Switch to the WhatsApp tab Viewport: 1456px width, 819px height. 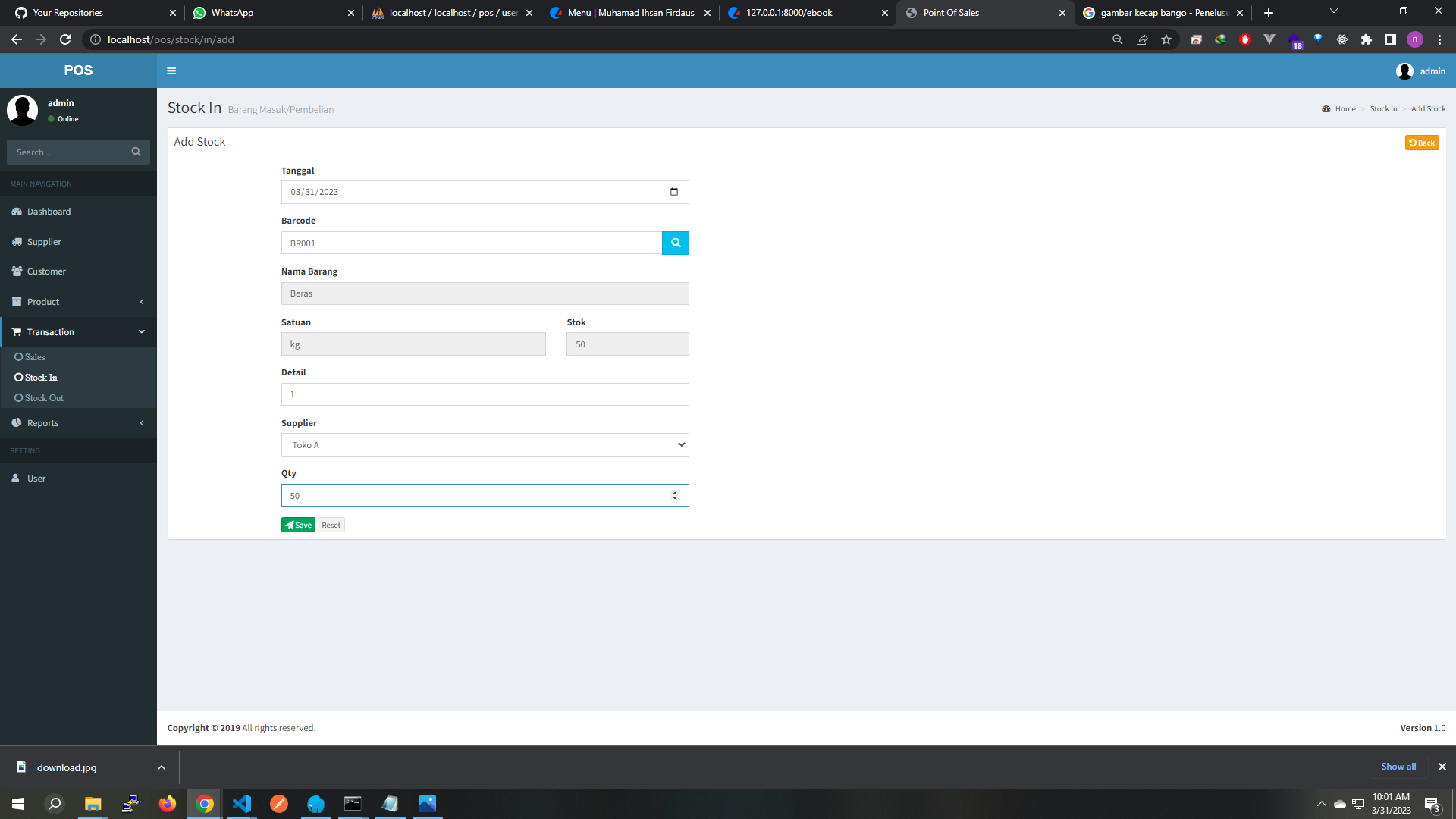tap(273, 13)
